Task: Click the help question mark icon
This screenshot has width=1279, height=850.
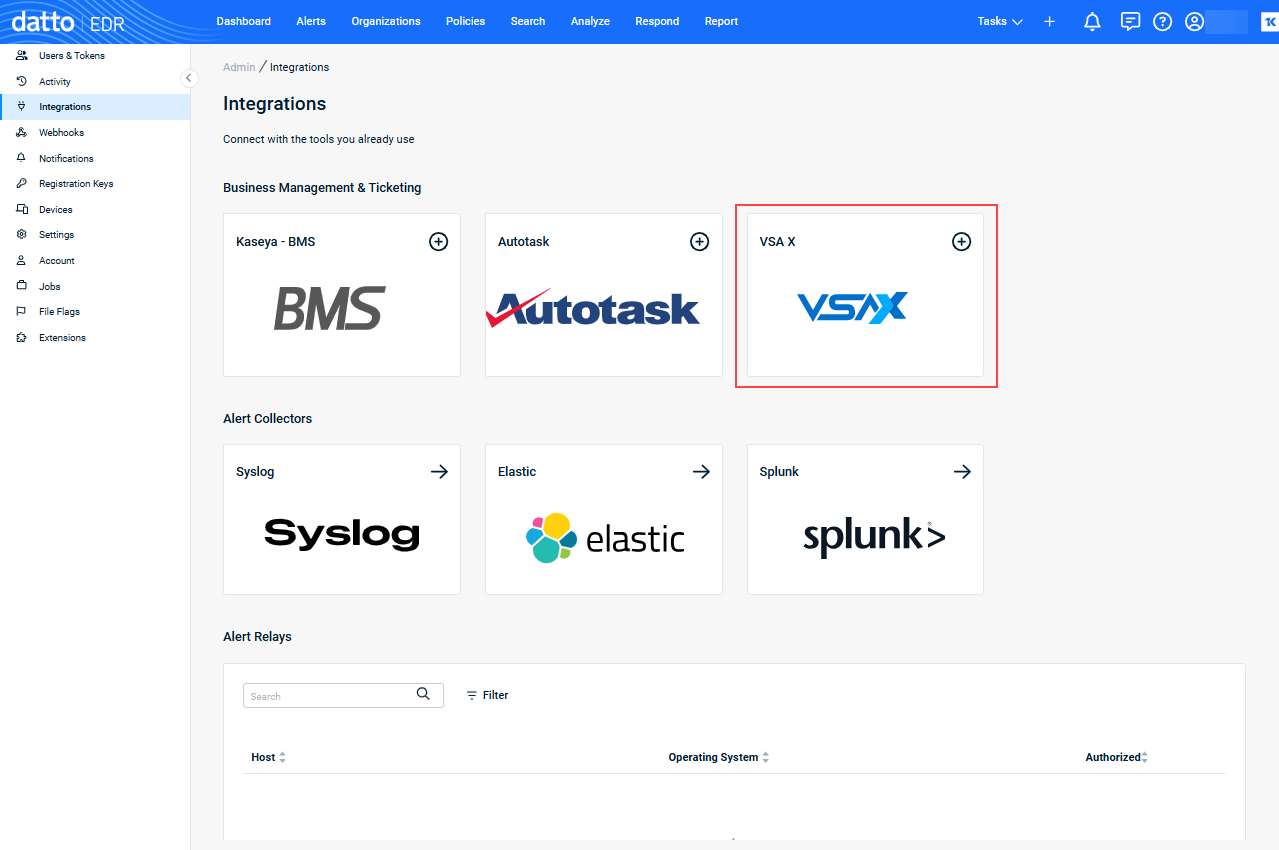Action: [x=1162, y=21]
